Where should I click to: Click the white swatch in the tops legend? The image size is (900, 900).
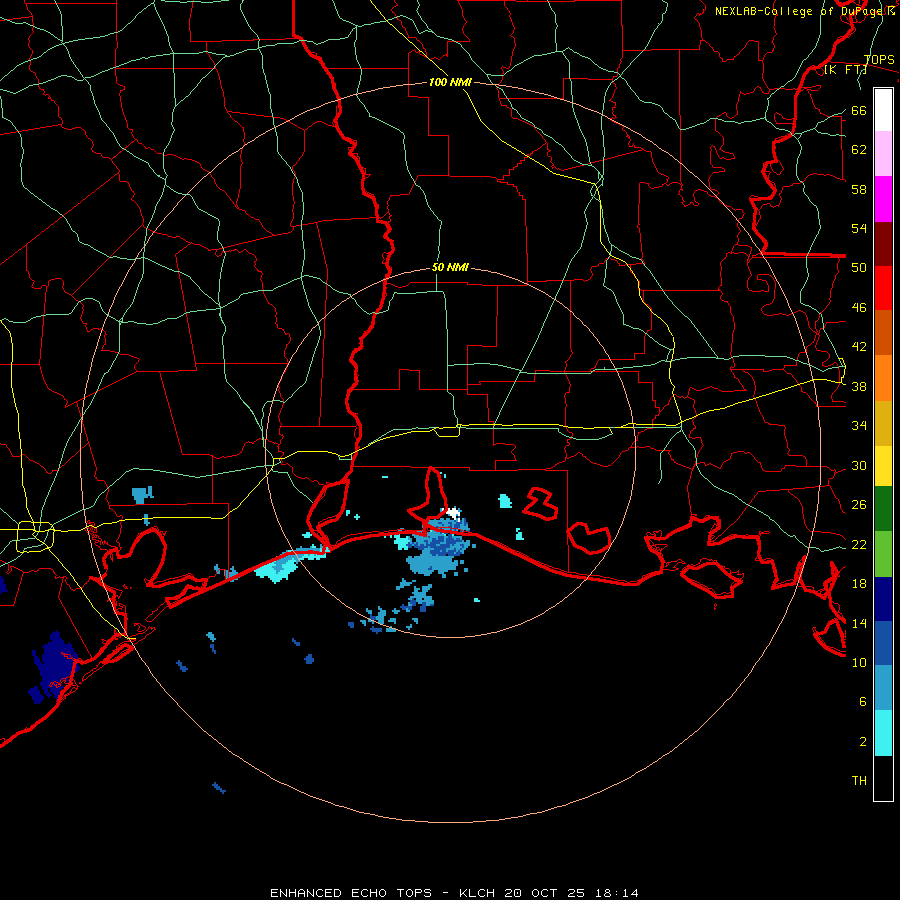pos(883,110)
